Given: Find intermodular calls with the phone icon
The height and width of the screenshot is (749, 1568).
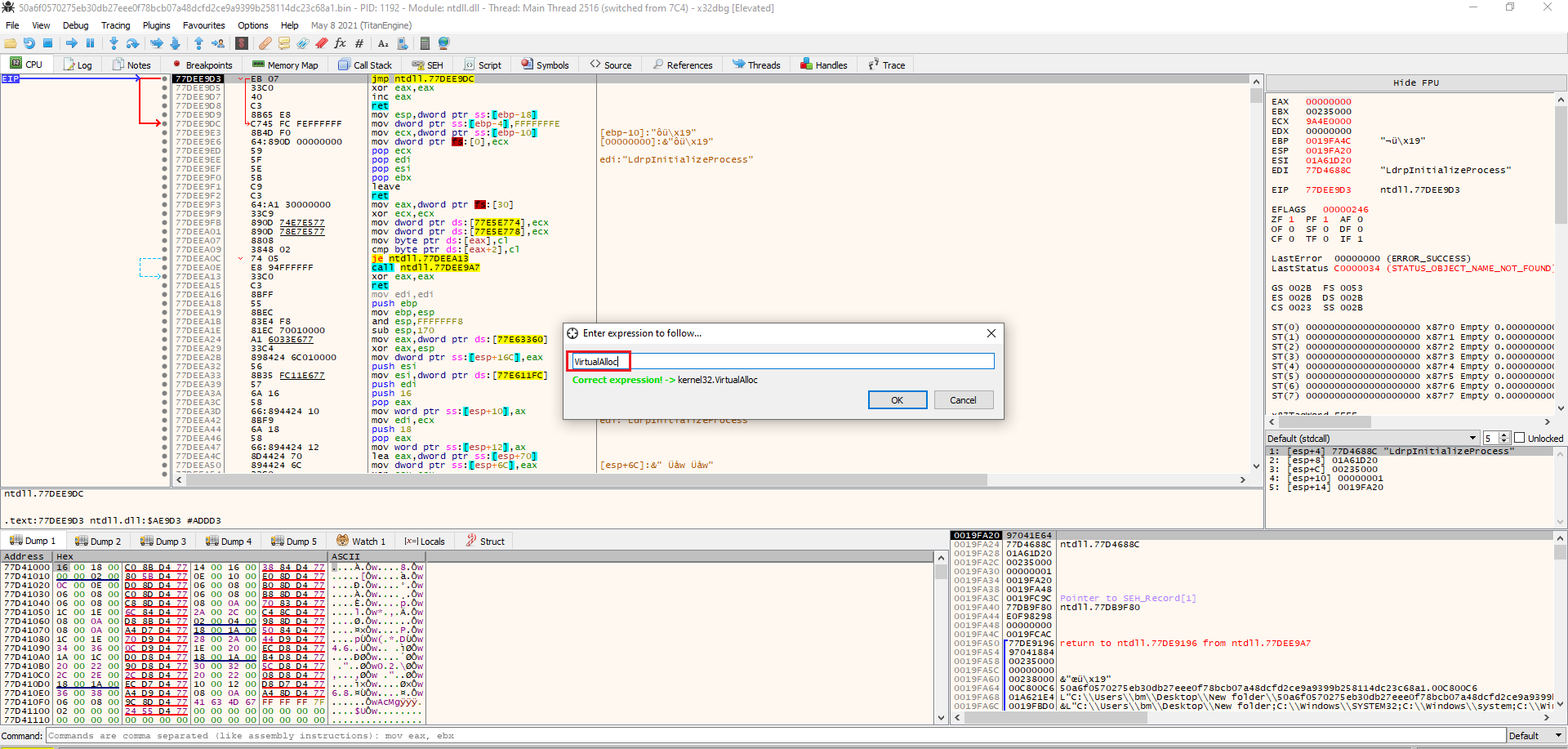Looking at the screenshot, I should [402, 43].
